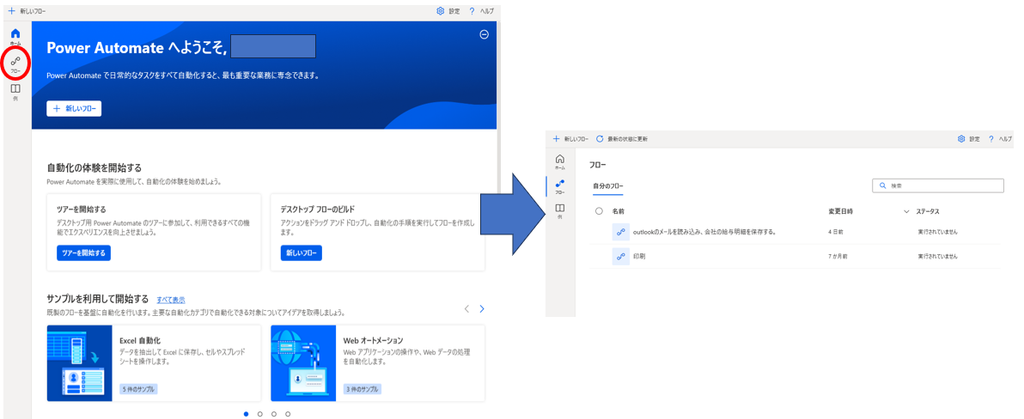Open すべて表示 link
Screen dimensions: 1024x419
click(x=170, y=300)
